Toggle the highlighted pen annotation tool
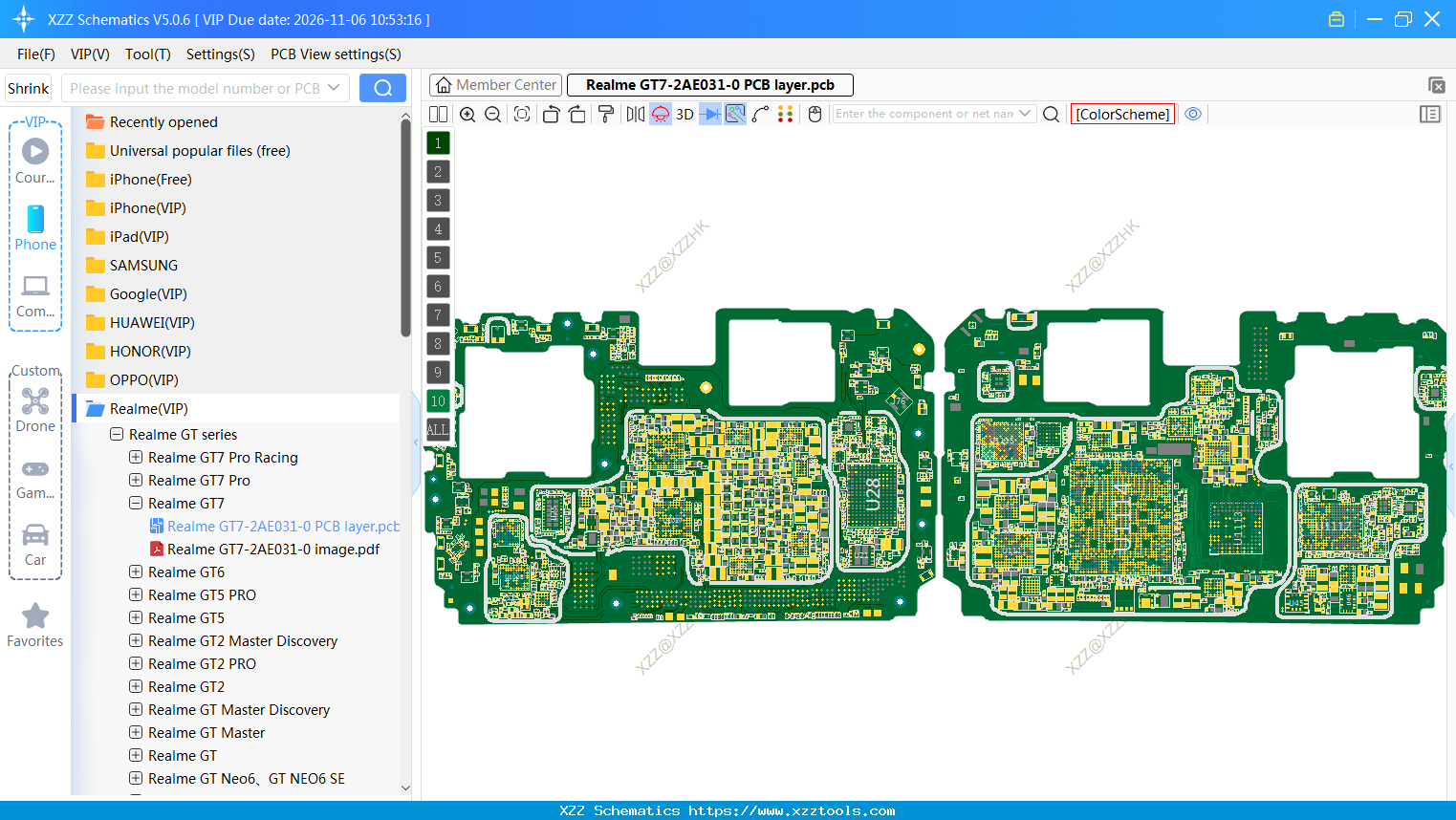The height and width of the screenshot is (820, 1456). point(733,114)
